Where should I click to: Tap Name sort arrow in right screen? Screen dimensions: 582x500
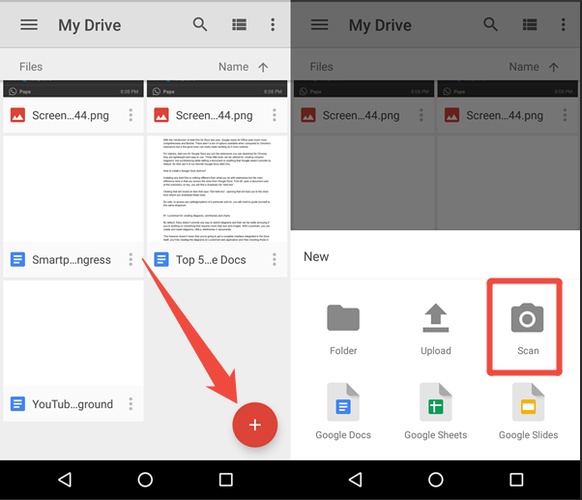(553, 67)
